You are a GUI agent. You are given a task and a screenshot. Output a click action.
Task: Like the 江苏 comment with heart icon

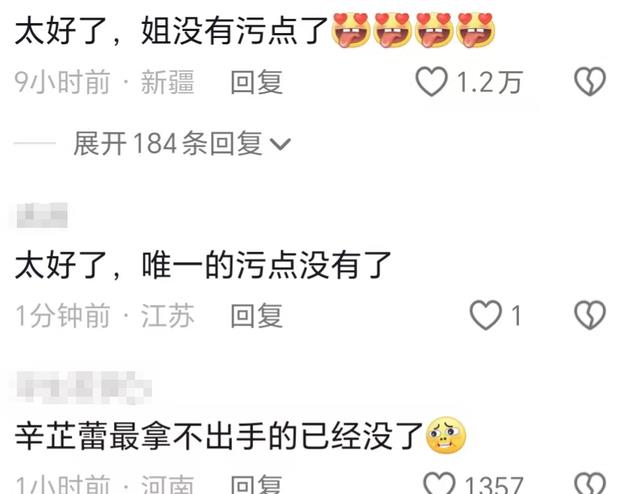coord(485,315)
